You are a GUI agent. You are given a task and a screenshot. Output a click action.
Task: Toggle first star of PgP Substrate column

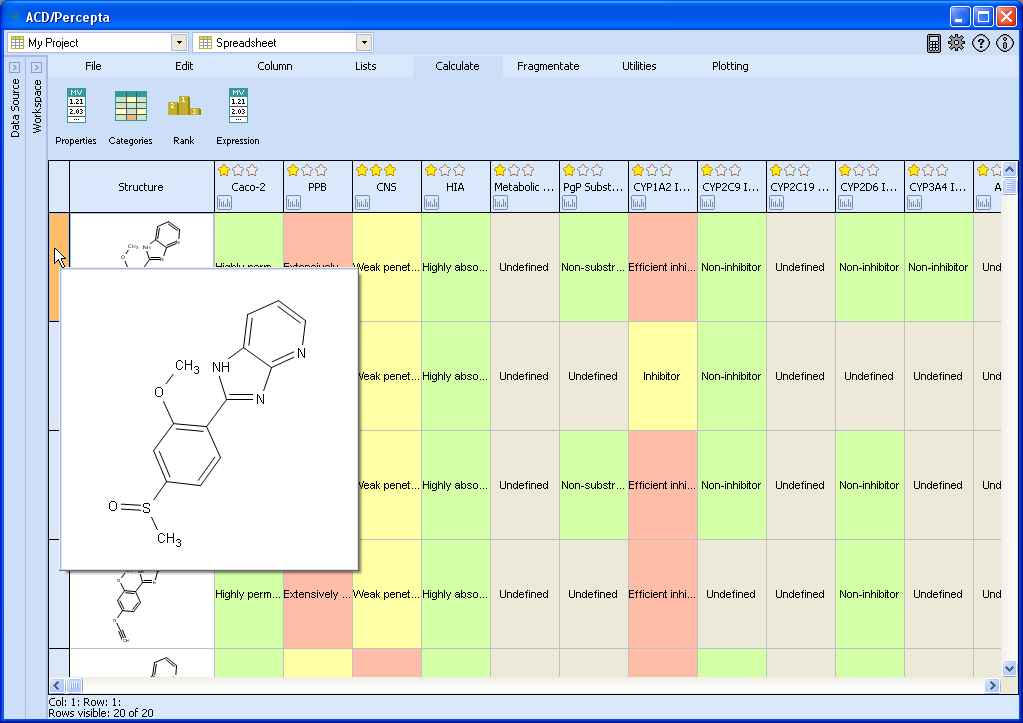pos(569,170)
